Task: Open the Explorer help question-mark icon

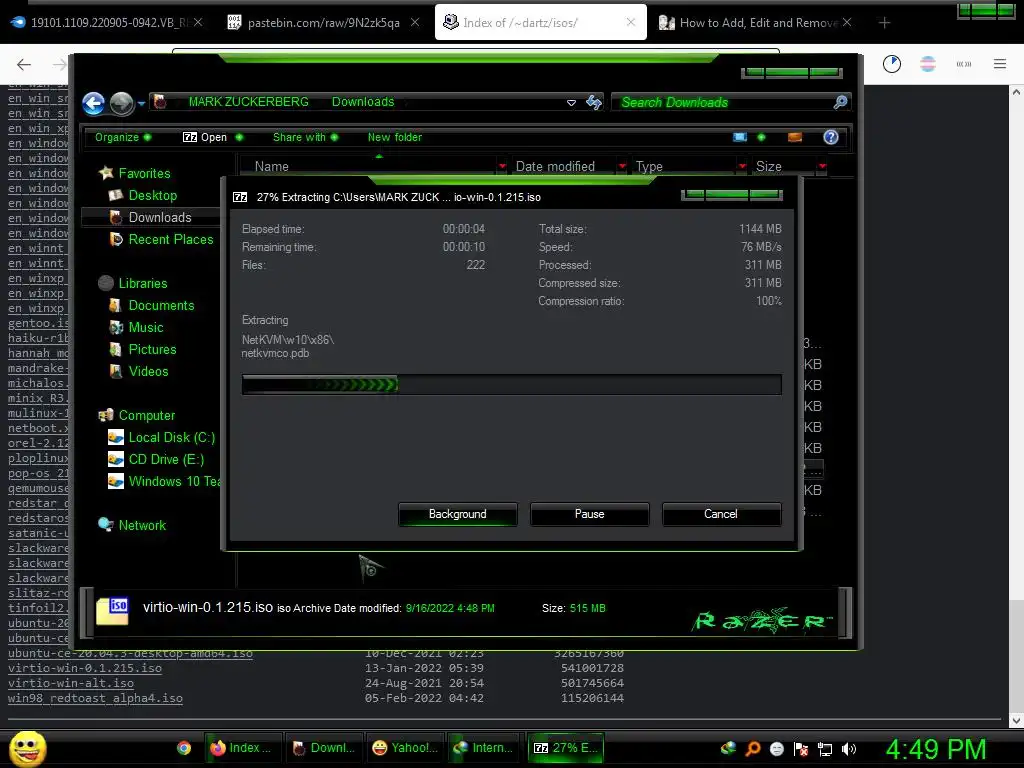Action: click(831, 137)
